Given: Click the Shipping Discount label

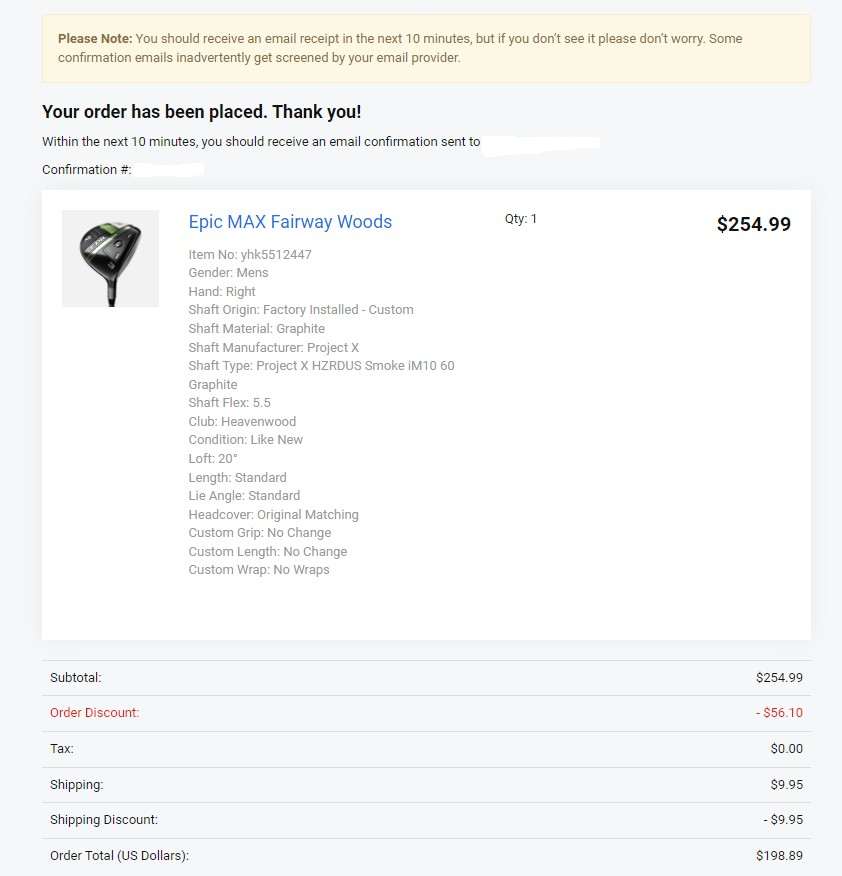Looking at the screenshot, I should pyautogui.click(x=104, y=820).
